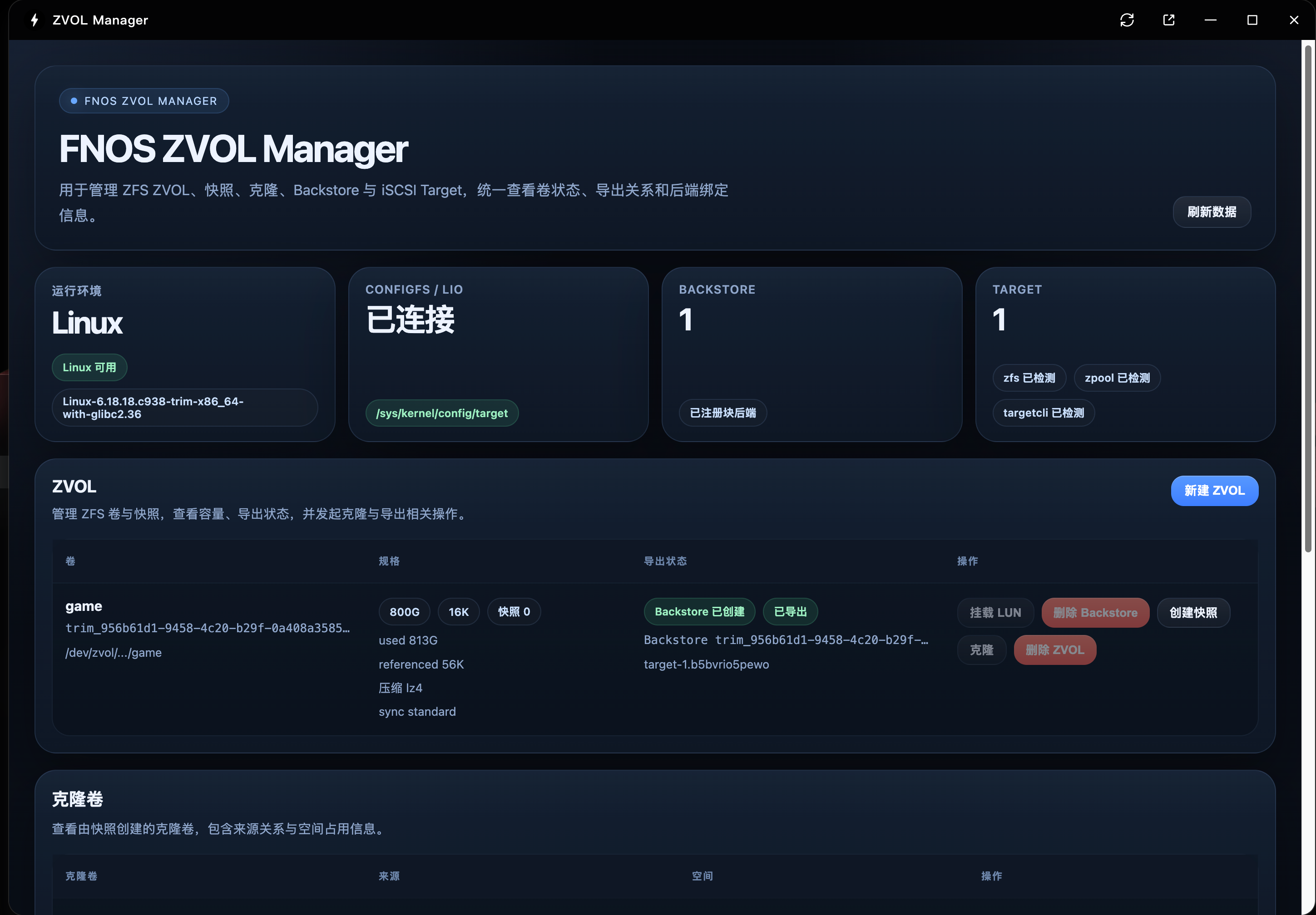
Task: Click the 克隆 button for game
Action: tap(981, 650)
